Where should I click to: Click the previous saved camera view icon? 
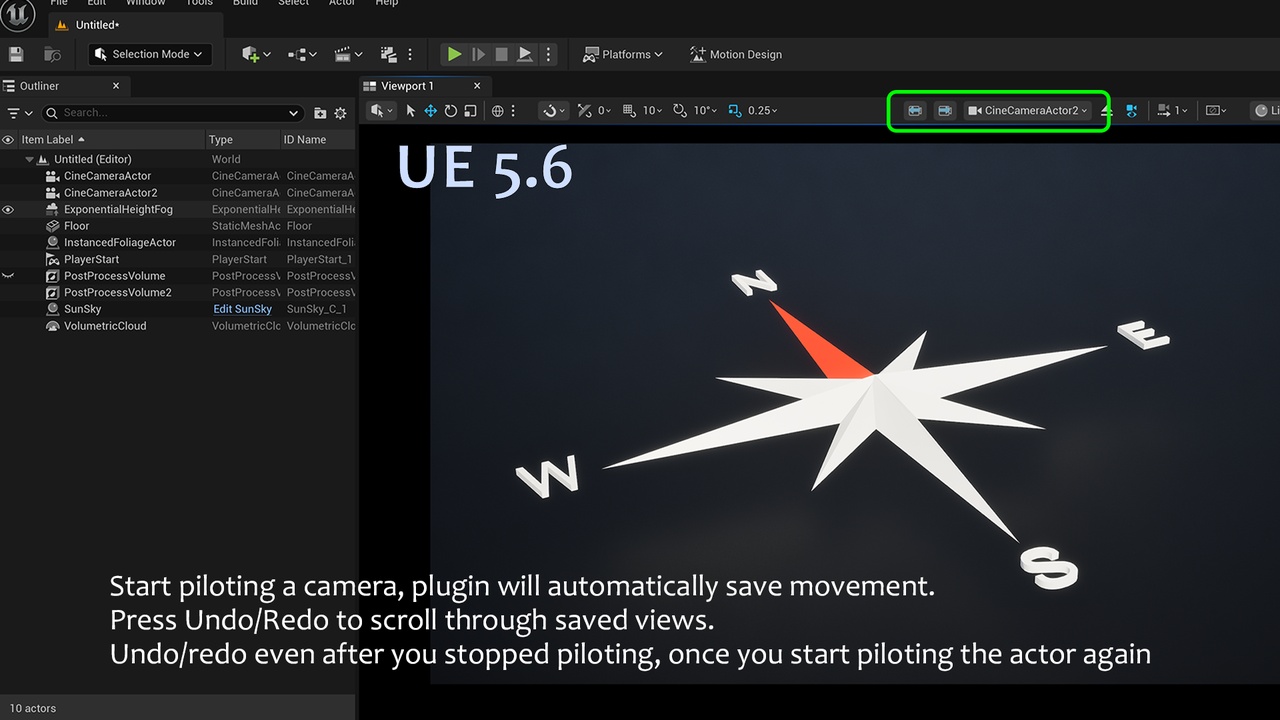[x=915, y=111]
